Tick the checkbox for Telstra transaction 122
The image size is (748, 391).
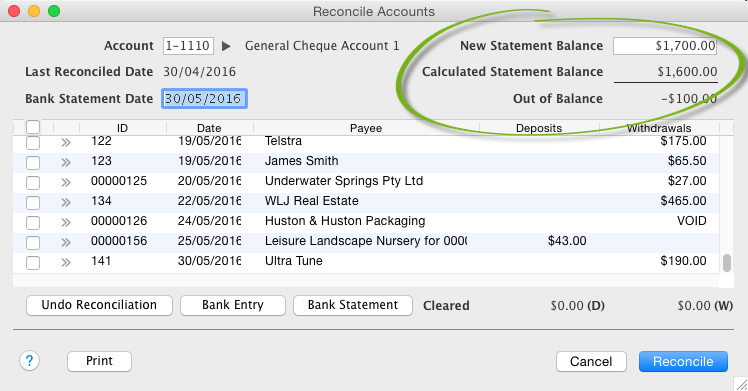pos(33,143)
